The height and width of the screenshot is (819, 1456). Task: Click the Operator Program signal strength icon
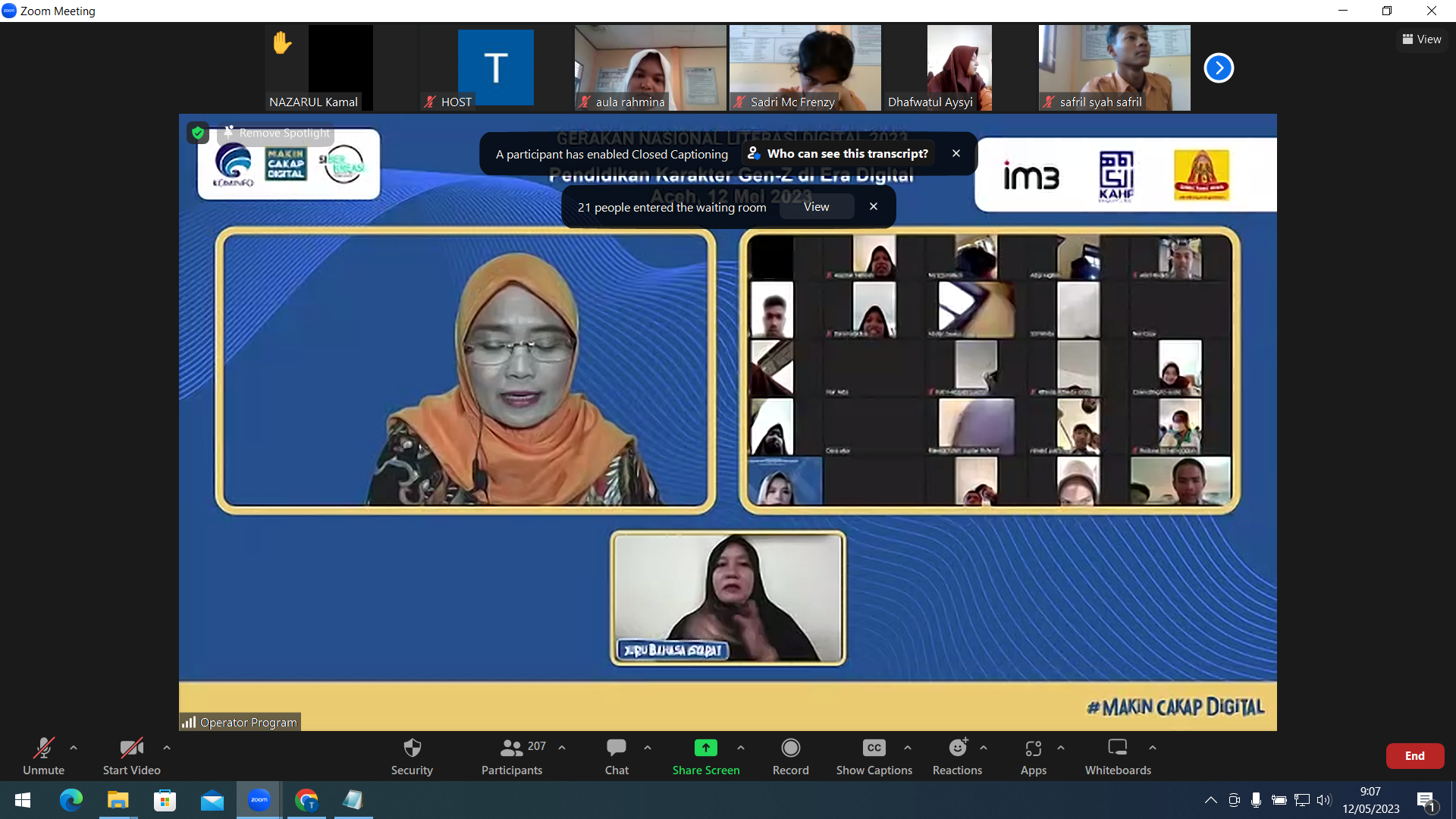pos(189,722)
